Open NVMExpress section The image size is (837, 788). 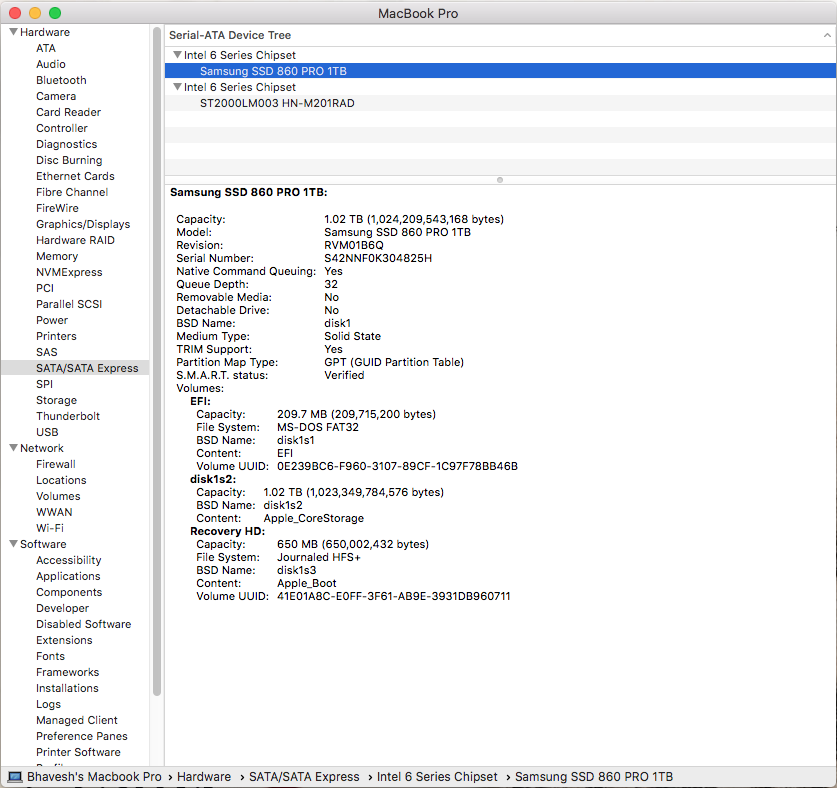pos(69,272)
